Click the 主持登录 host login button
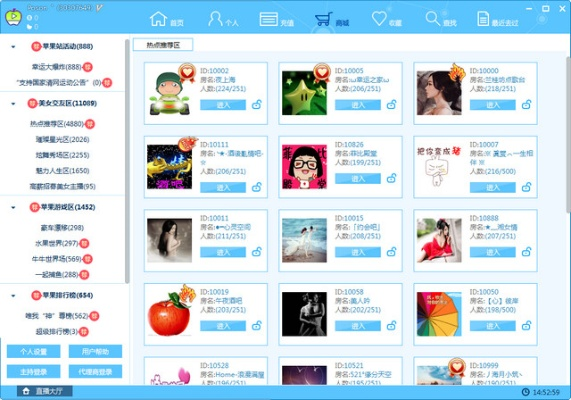Screen dimensions: 571x400 click(34, 372)
